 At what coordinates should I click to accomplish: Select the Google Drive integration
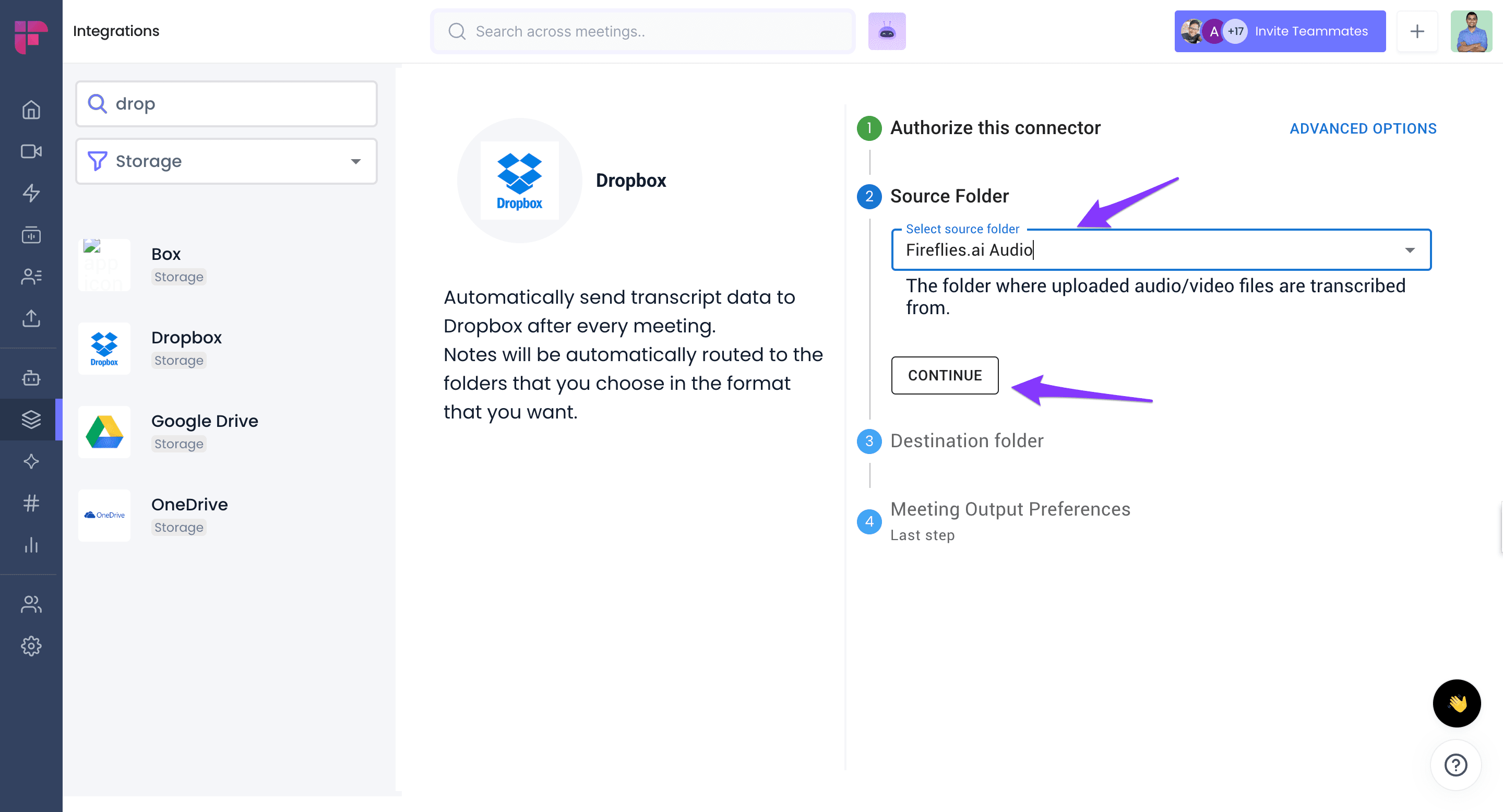pos(226,432)
